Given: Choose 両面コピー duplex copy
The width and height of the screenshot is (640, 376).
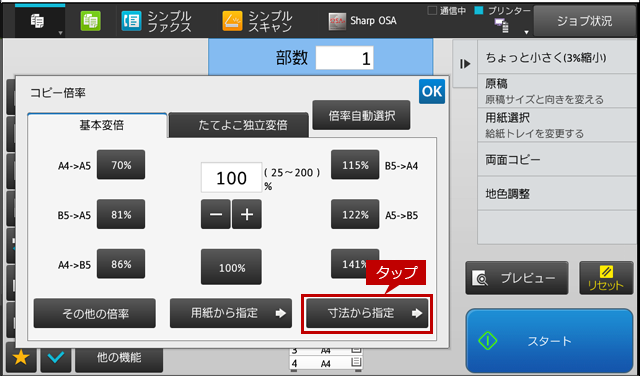Looking at the screenshot, I should (x=558, y=159).
